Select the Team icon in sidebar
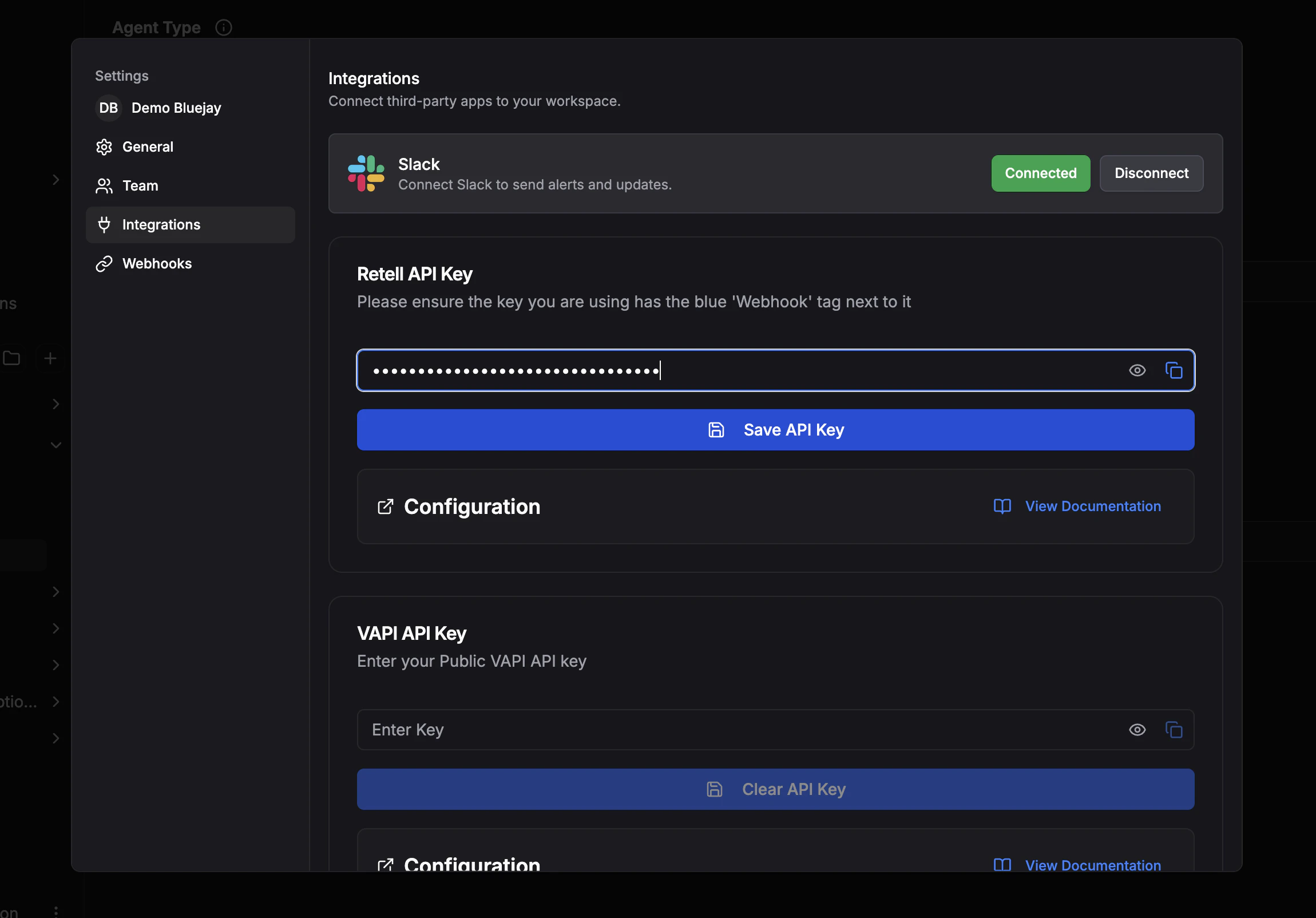 pyautogui.click(x=104, y=186)
